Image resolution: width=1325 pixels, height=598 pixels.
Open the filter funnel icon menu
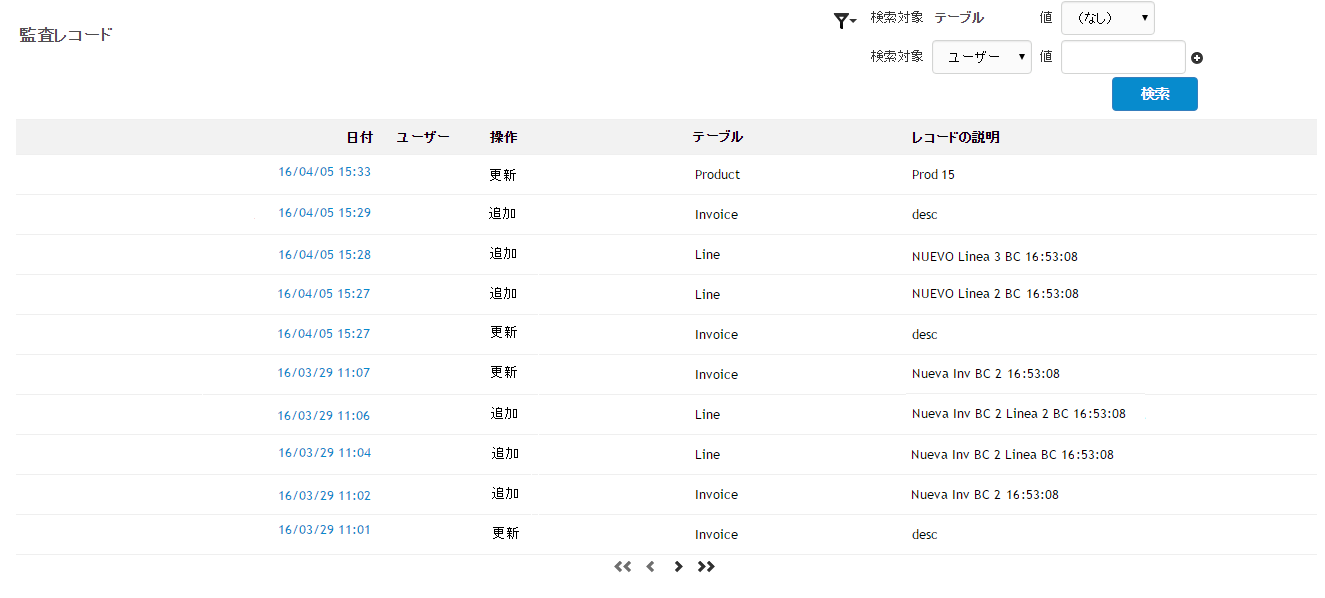pos(845,20)
